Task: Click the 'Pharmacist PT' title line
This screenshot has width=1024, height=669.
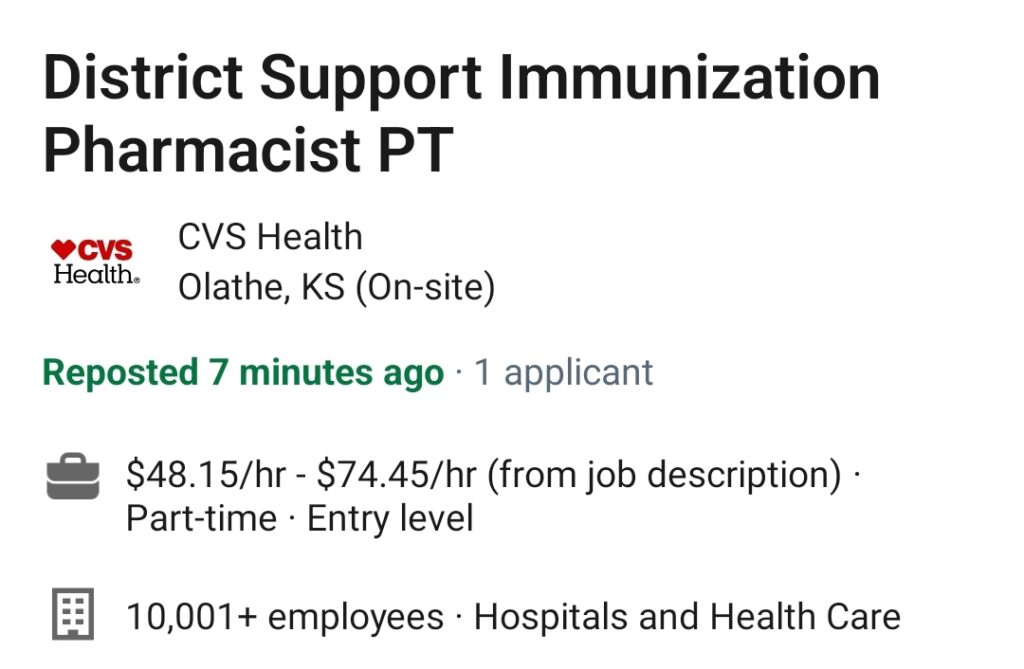Action: coord(248,150)
